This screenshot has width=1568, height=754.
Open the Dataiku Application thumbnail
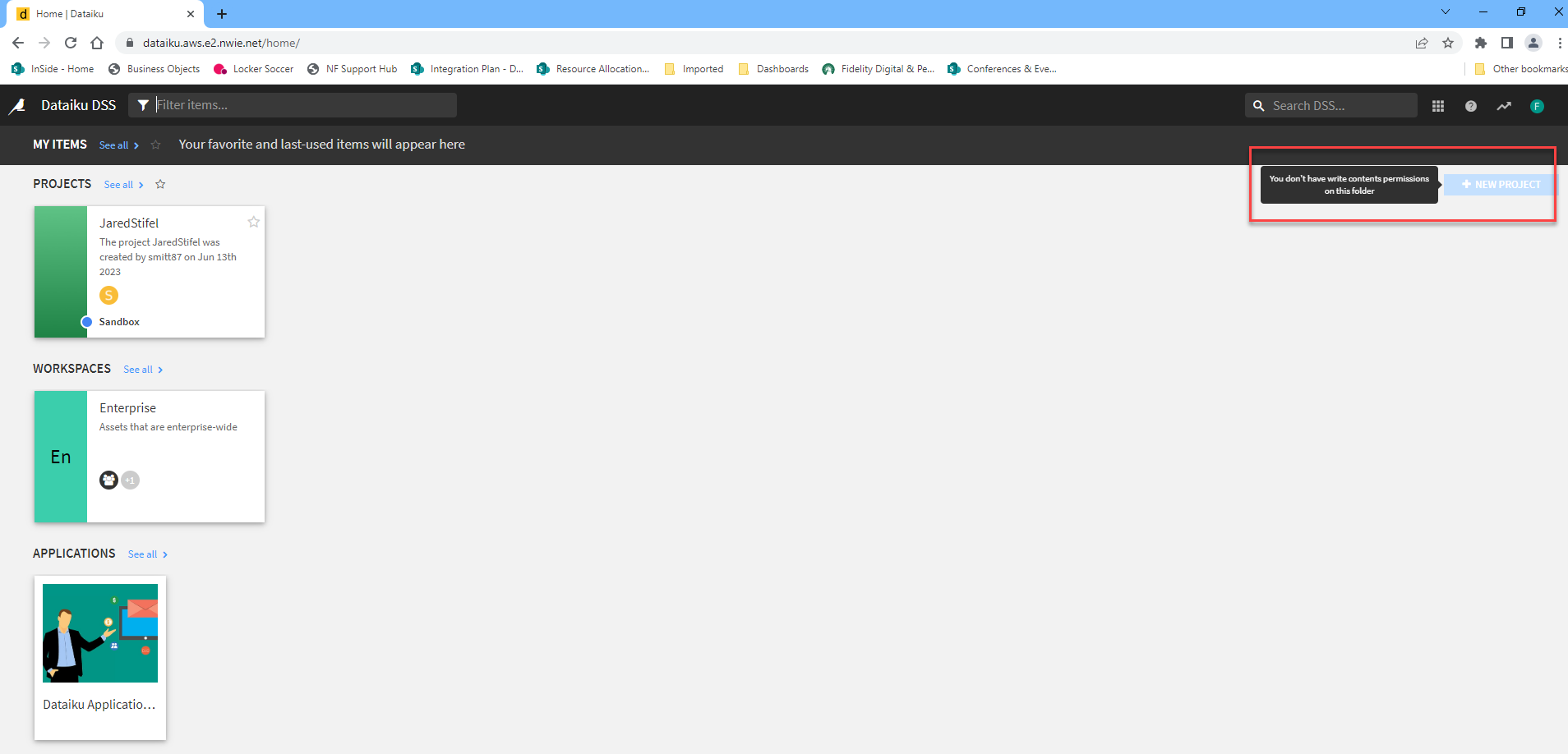(x=100, y=633)
